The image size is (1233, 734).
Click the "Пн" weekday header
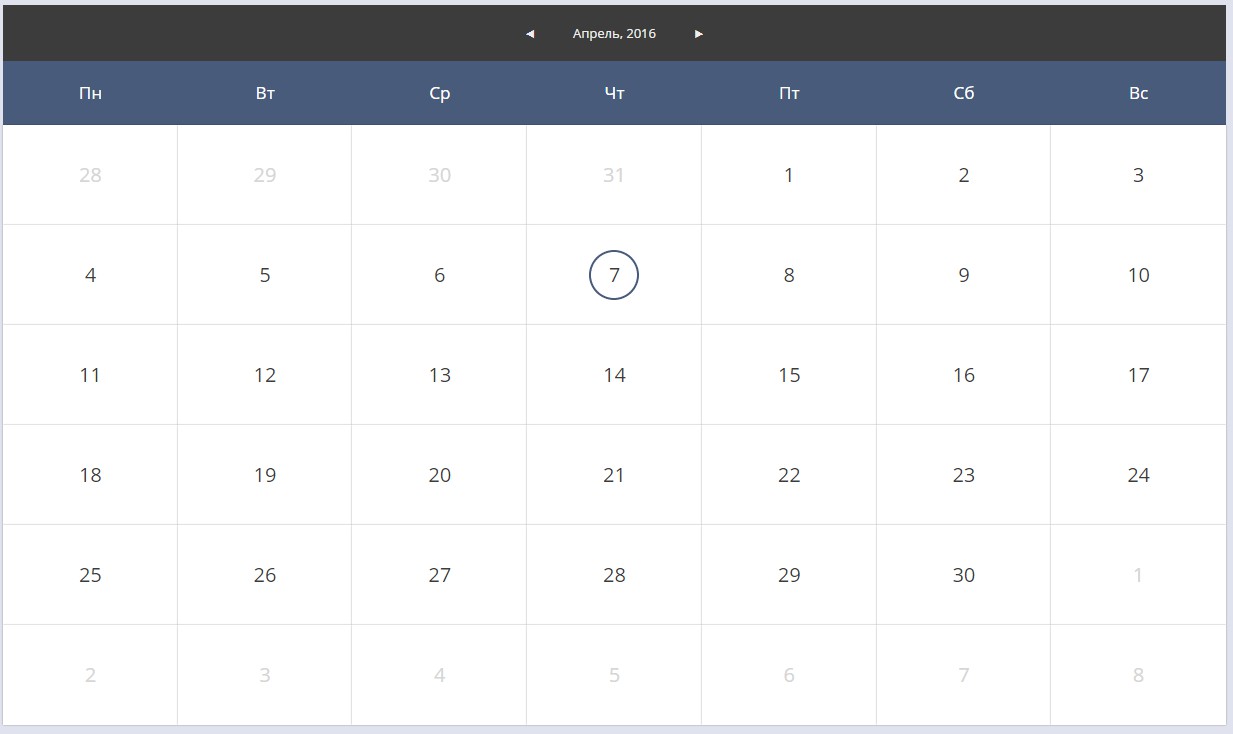pos(90,93)
